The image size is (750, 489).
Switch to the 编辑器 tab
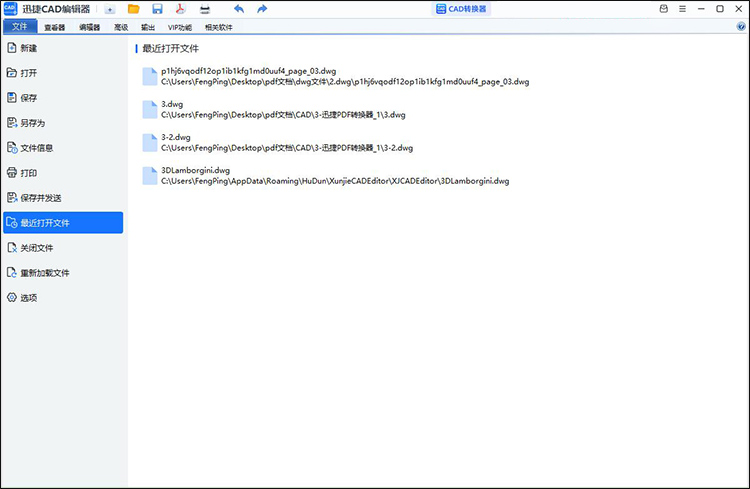click(90, 27)
